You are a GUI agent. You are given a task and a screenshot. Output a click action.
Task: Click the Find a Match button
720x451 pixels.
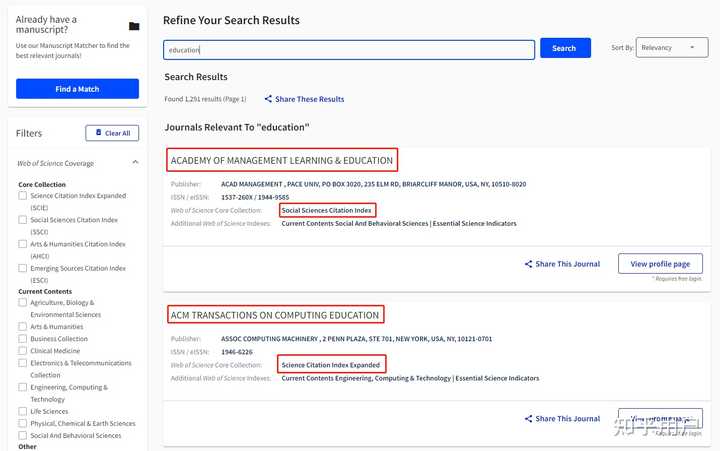point(77,89)
